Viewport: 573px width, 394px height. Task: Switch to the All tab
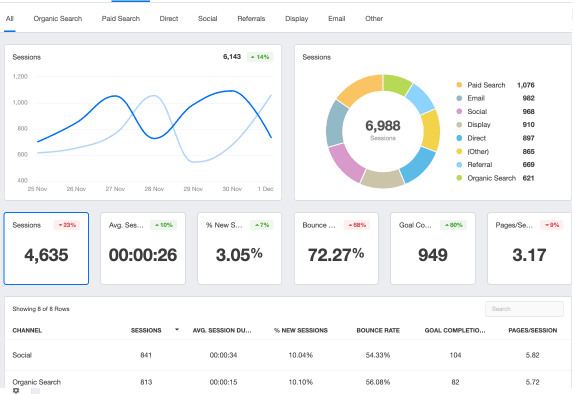point(10,19)
